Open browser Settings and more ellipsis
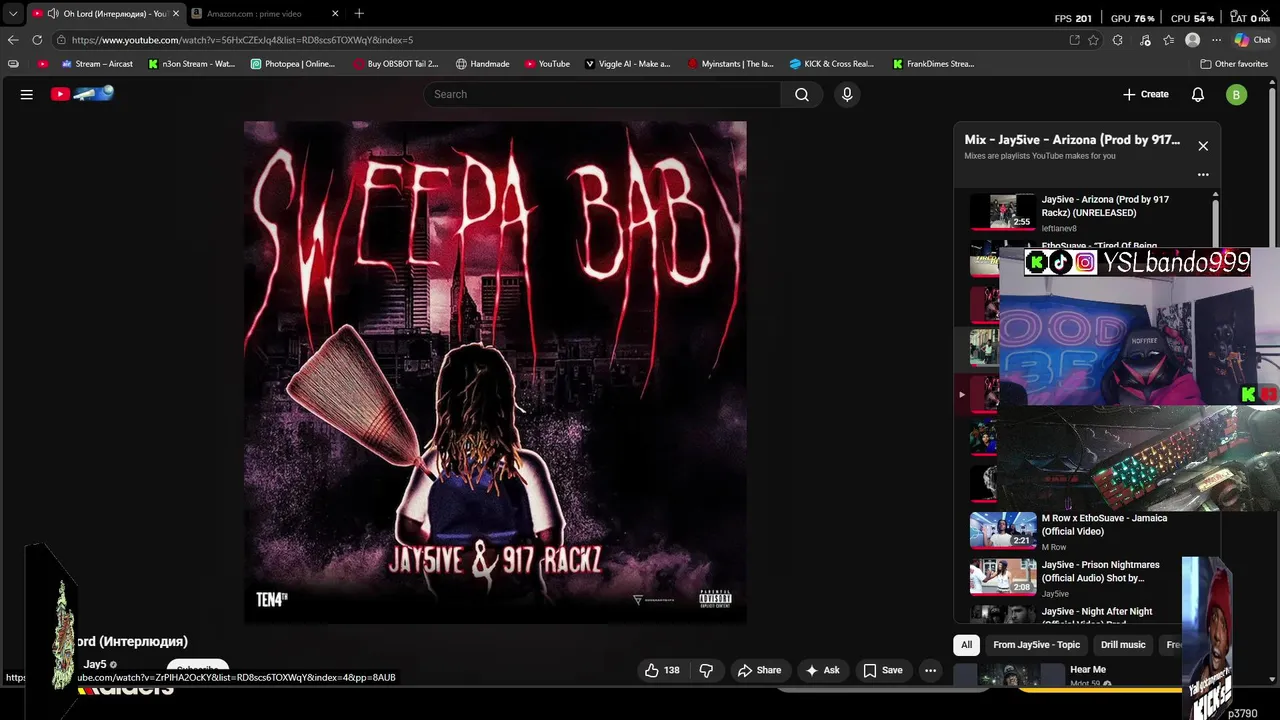This screenshot has width=1280, height=720. [x=1216, y=40]
